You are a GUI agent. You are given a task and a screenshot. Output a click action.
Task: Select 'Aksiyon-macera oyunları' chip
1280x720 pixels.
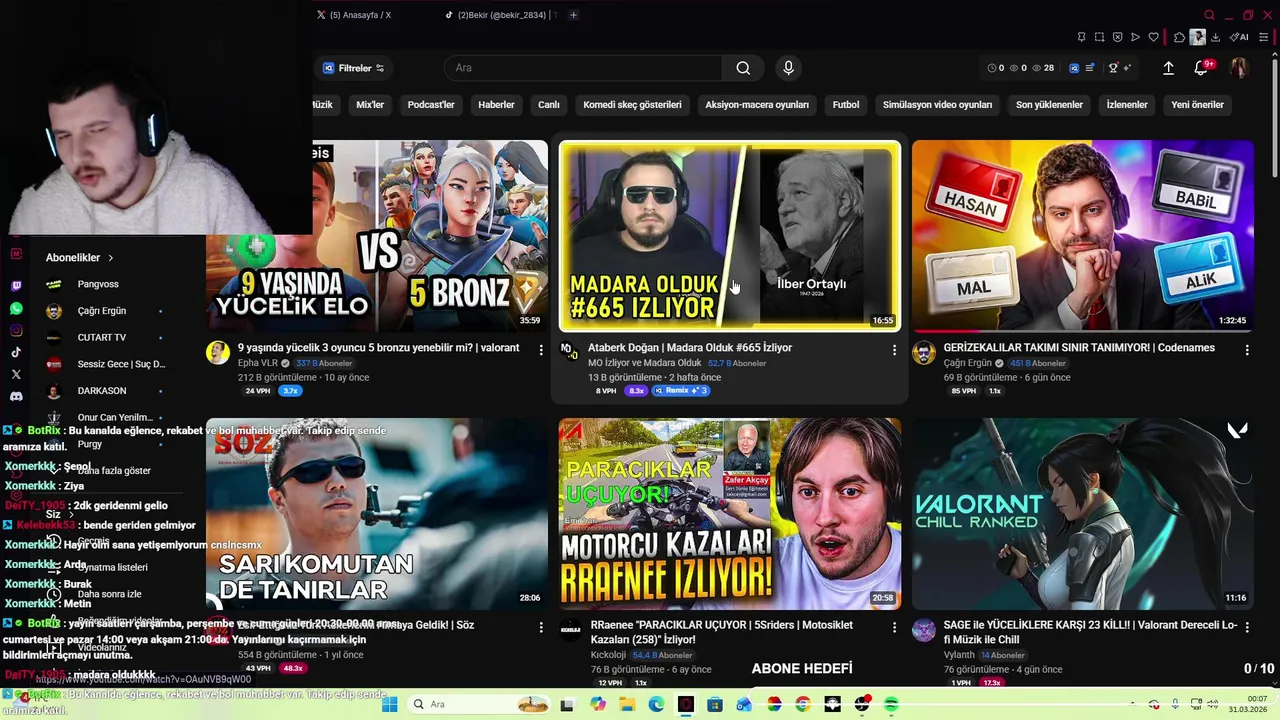click(757, 104)
